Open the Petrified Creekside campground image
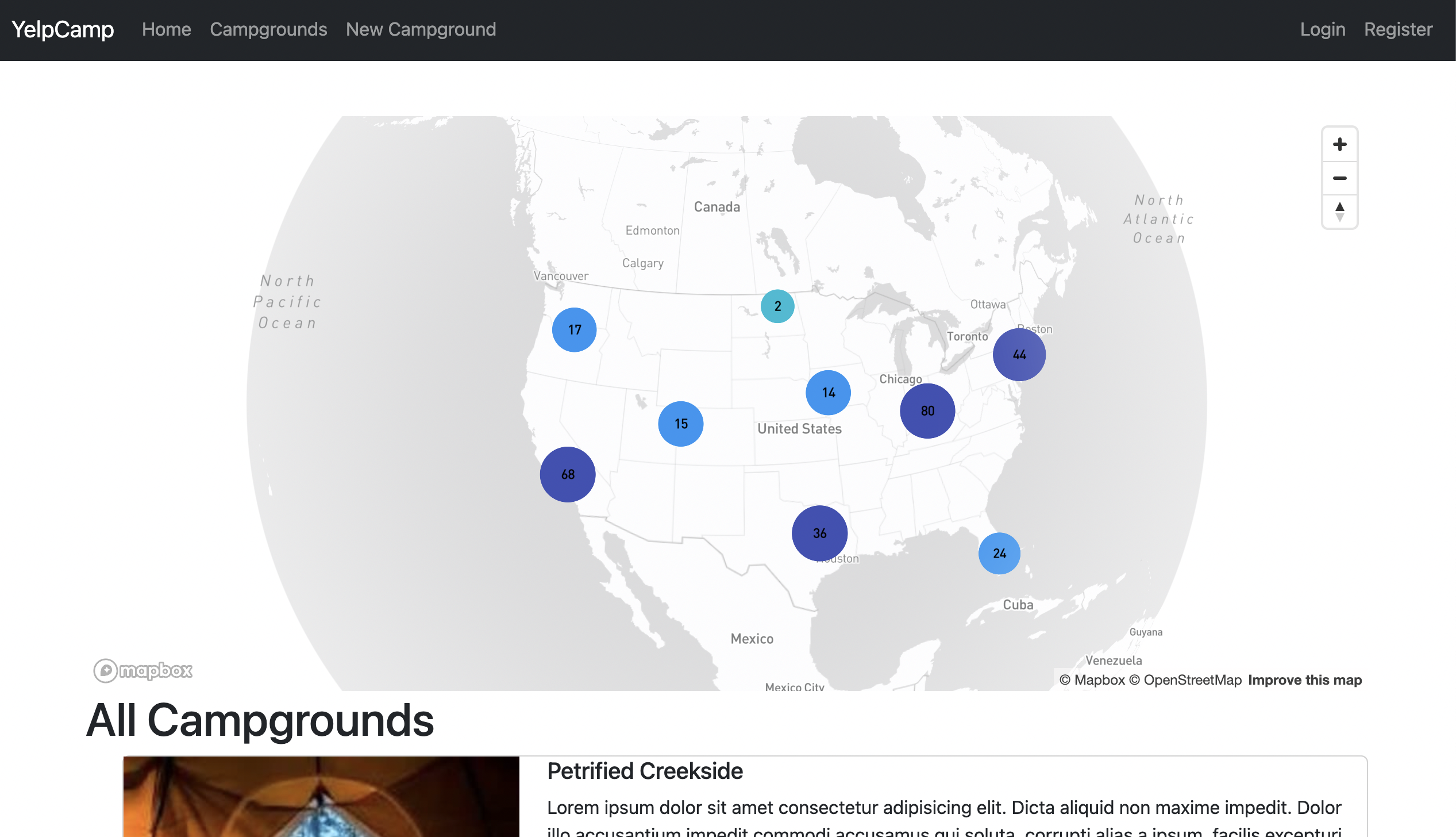Image resolution: width=1456 pixels, height=837 pixels. click(321, 797)
